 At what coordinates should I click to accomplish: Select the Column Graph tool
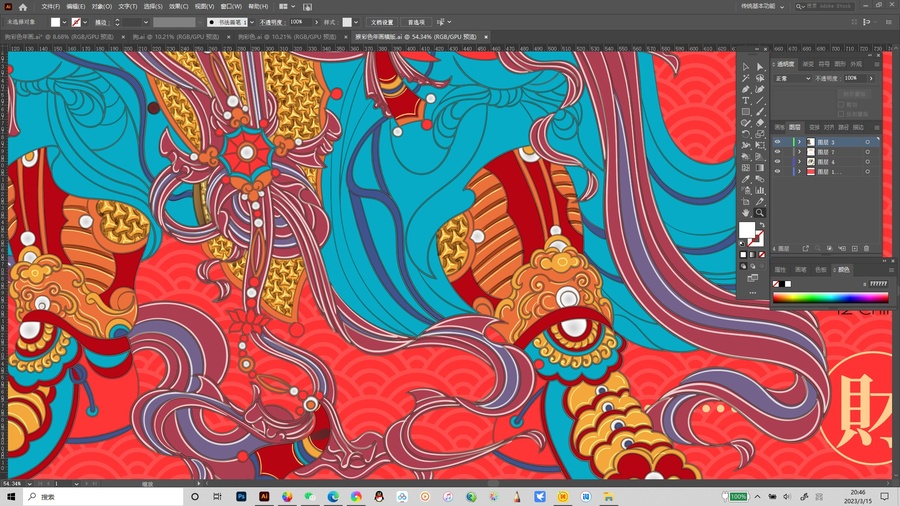click(x=760, y=190)
